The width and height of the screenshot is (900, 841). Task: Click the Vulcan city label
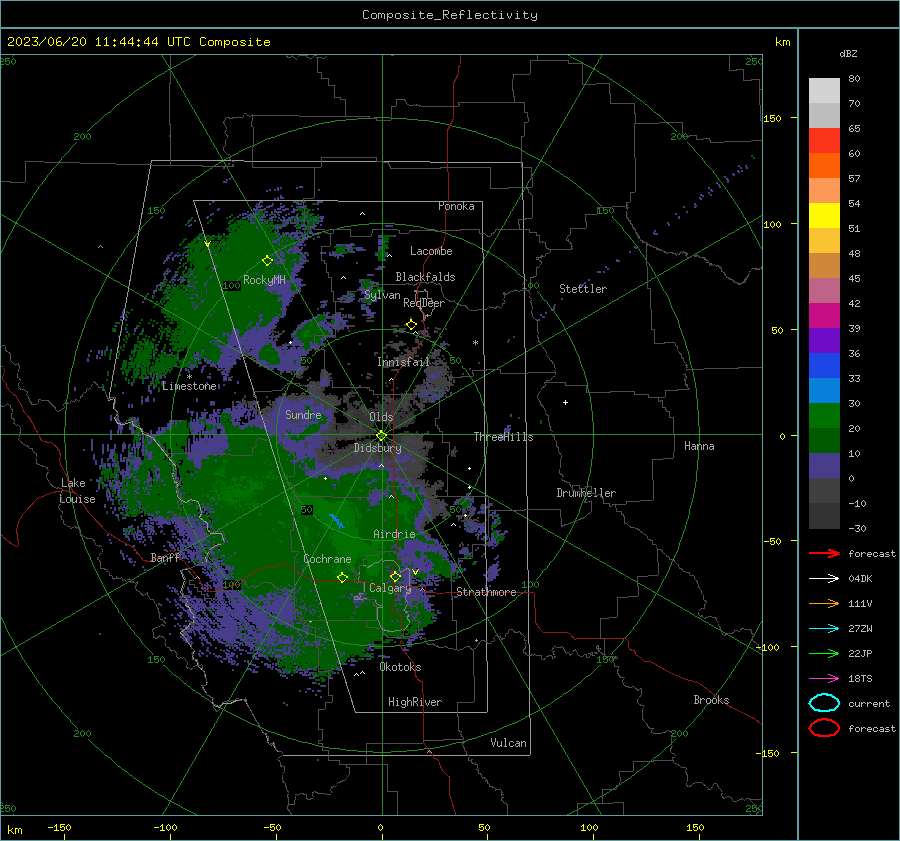pyautogui.click(x=509, y=743)
